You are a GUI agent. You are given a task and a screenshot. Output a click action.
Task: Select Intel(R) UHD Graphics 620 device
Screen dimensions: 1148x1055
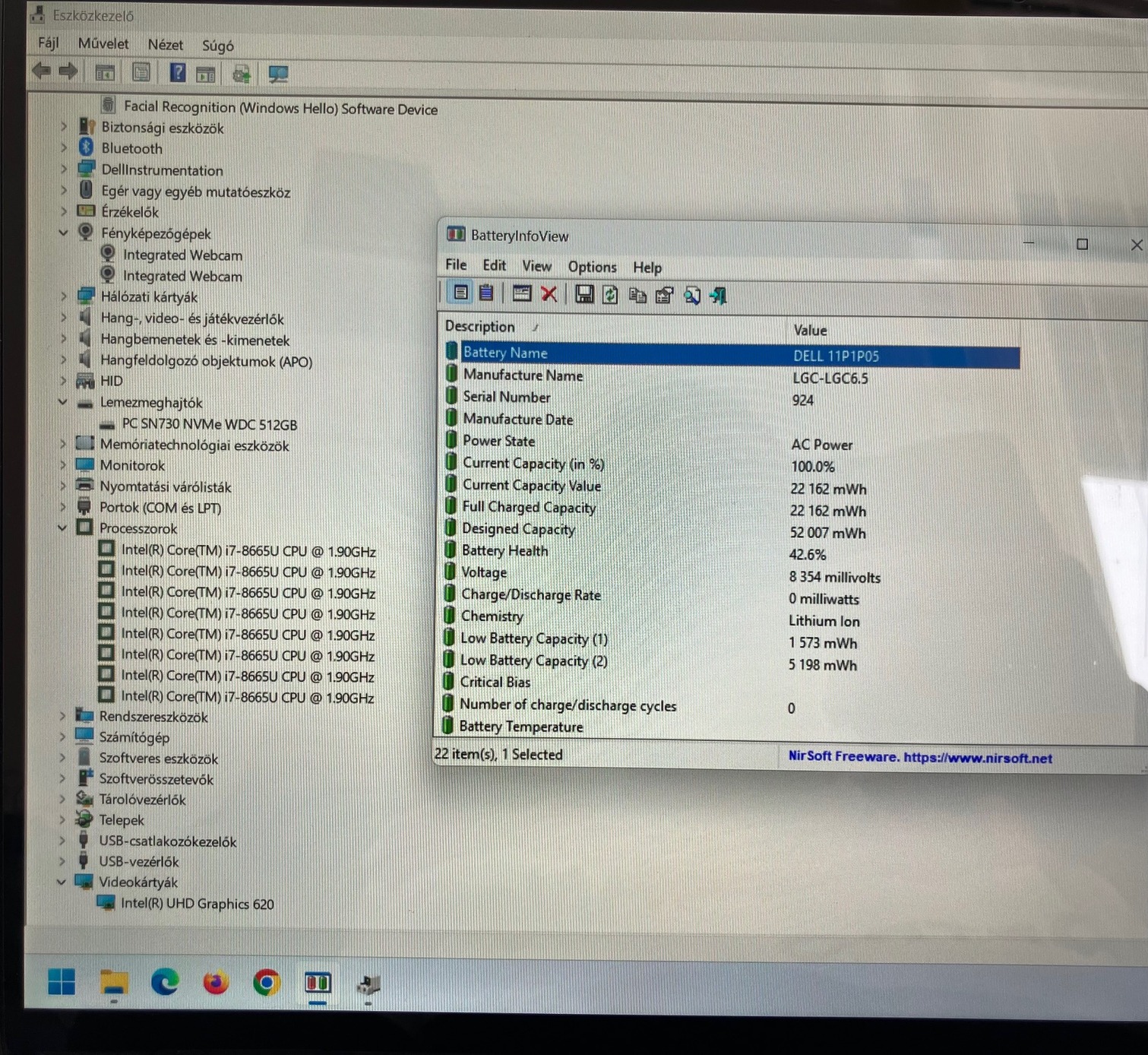click(198, 903)
